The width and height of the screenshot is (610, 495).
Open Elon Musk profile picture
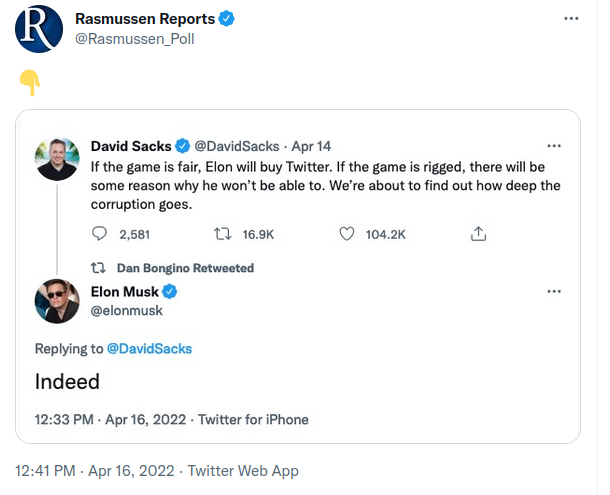(x=57, y=301)
